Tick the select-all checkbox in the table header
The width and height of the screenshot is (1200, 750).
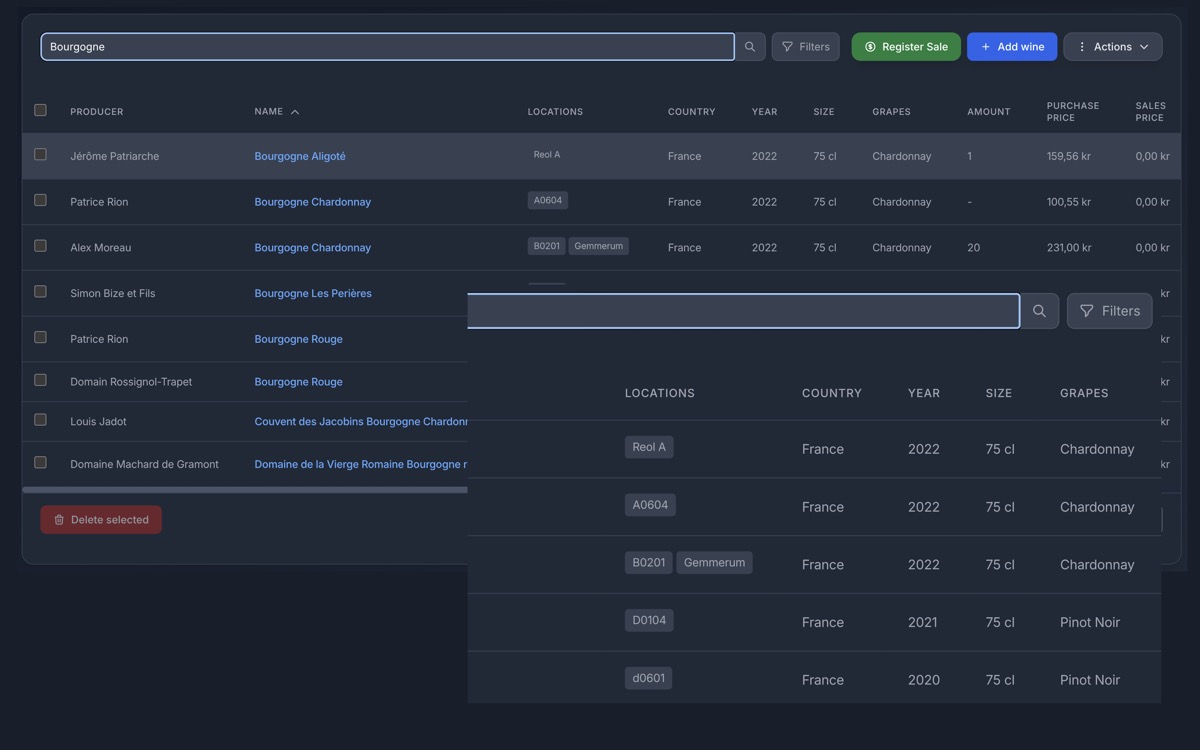tap(40, 110)
